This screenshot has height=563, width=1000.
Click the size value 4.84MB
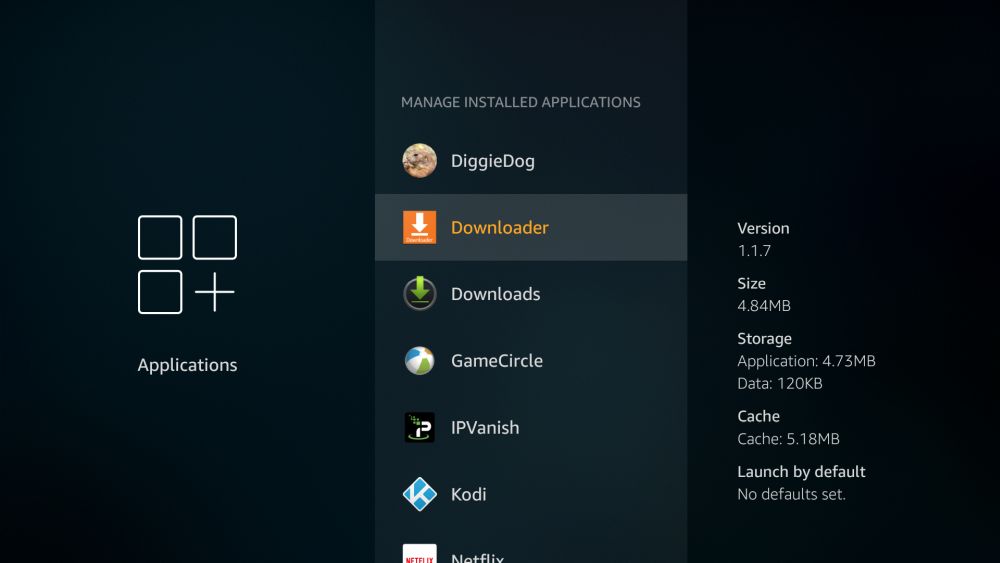tap(764, 306)
